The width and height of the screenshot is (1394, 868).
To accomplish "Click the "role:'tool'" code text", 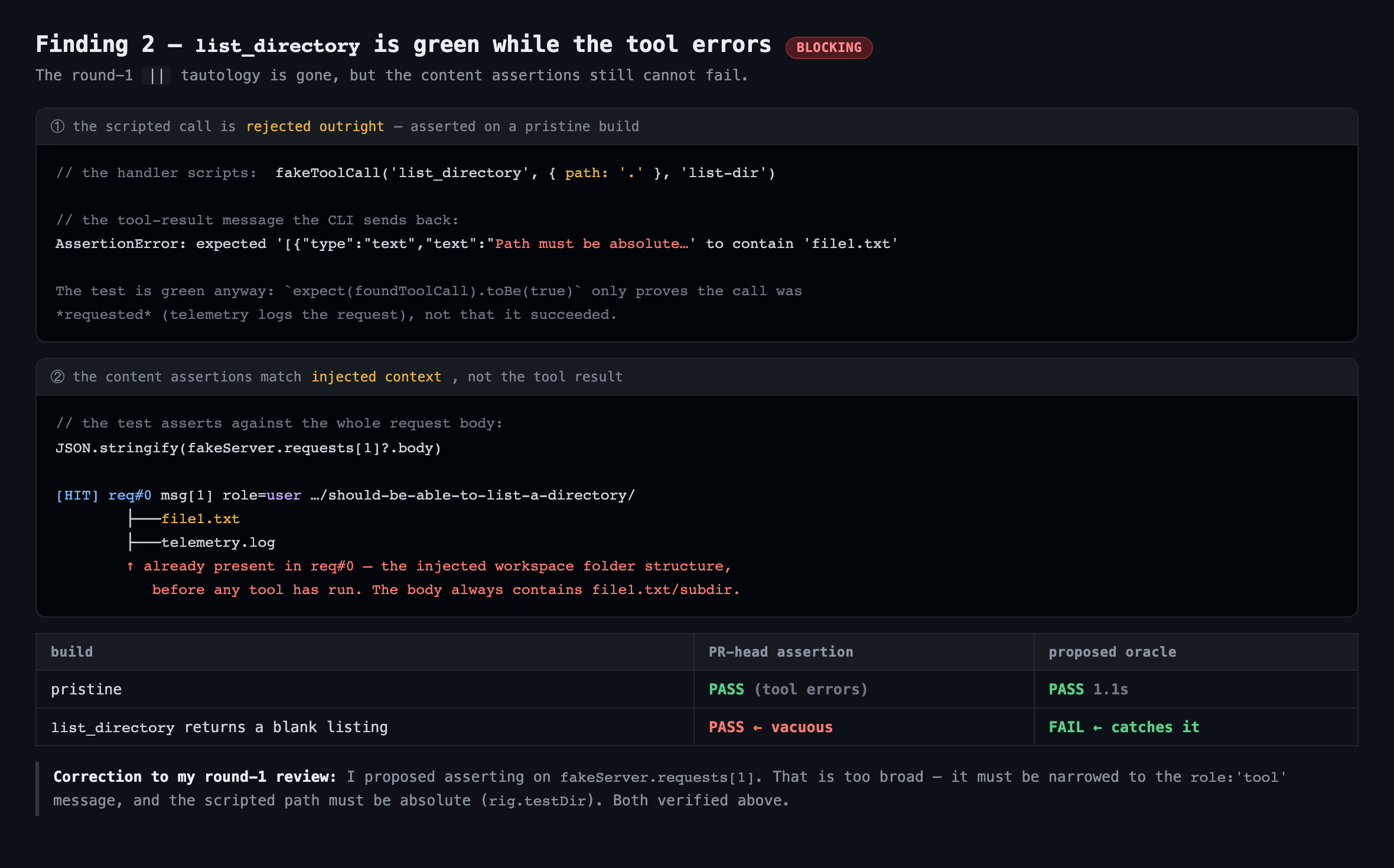I will pos(1238,778).
